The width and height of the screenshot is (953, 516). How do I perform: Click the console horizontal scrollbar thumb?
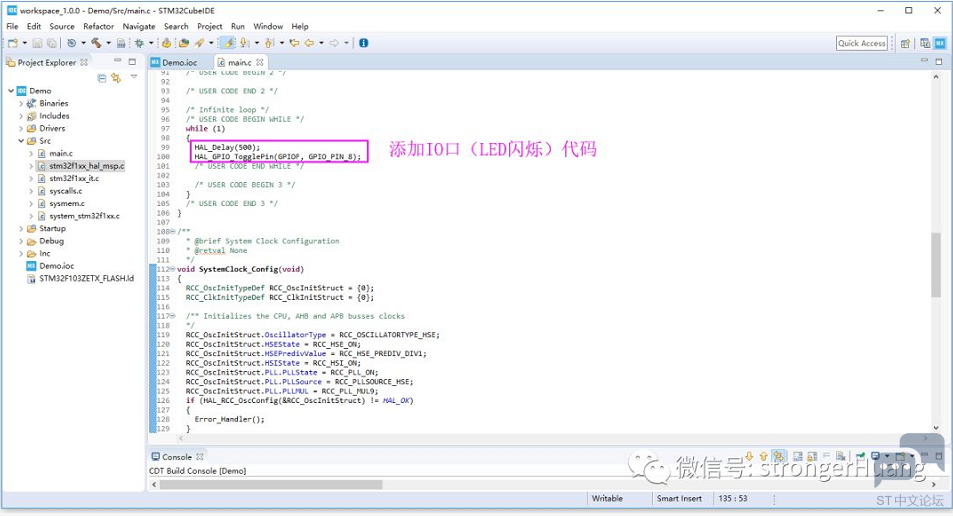click(271, 484)
